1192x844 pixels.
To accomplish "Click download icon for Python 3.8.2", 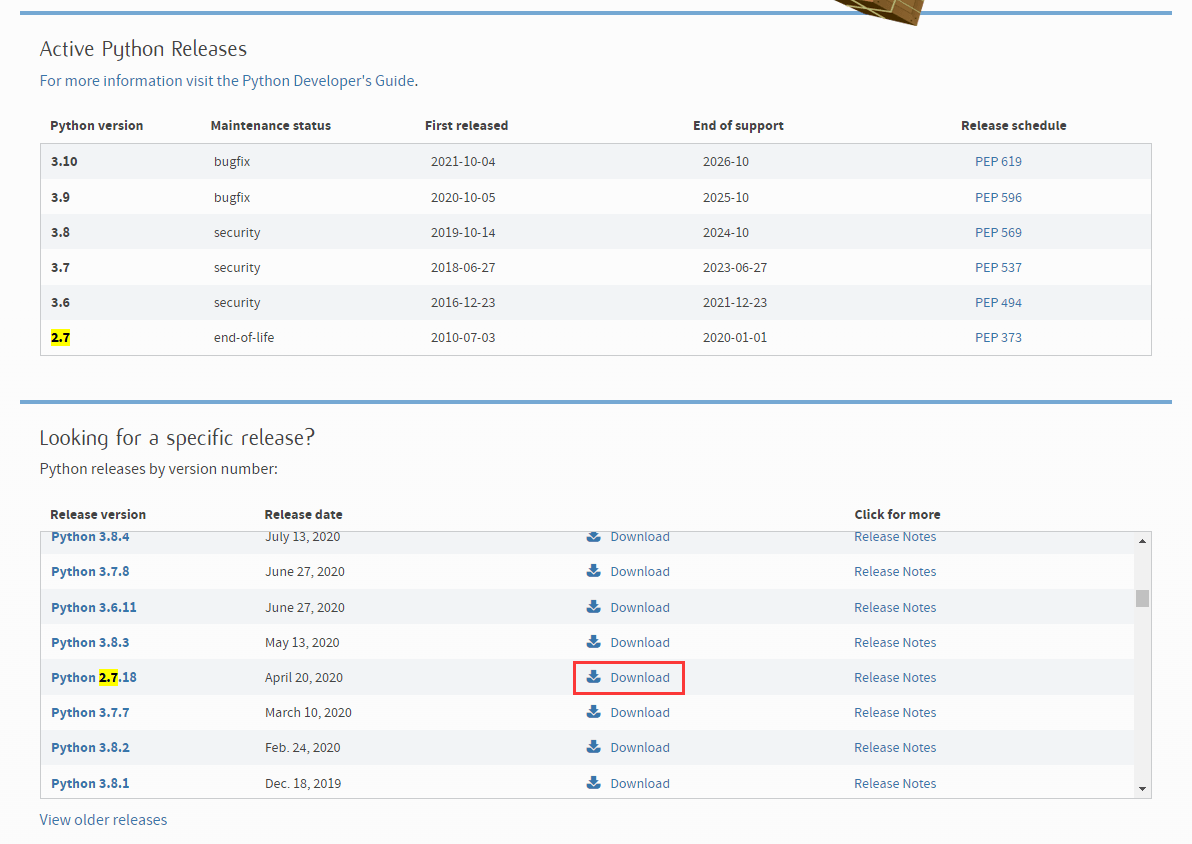I will (x=594, y=746).
